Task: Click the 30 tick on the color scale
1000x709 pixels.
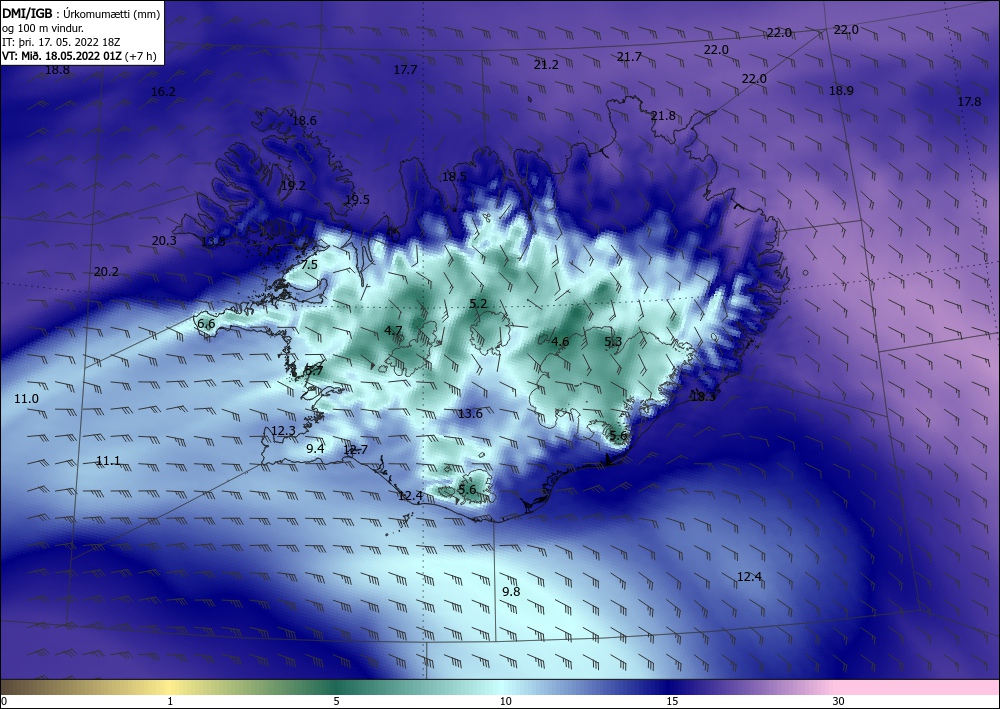Action: (x=838, y=701)
